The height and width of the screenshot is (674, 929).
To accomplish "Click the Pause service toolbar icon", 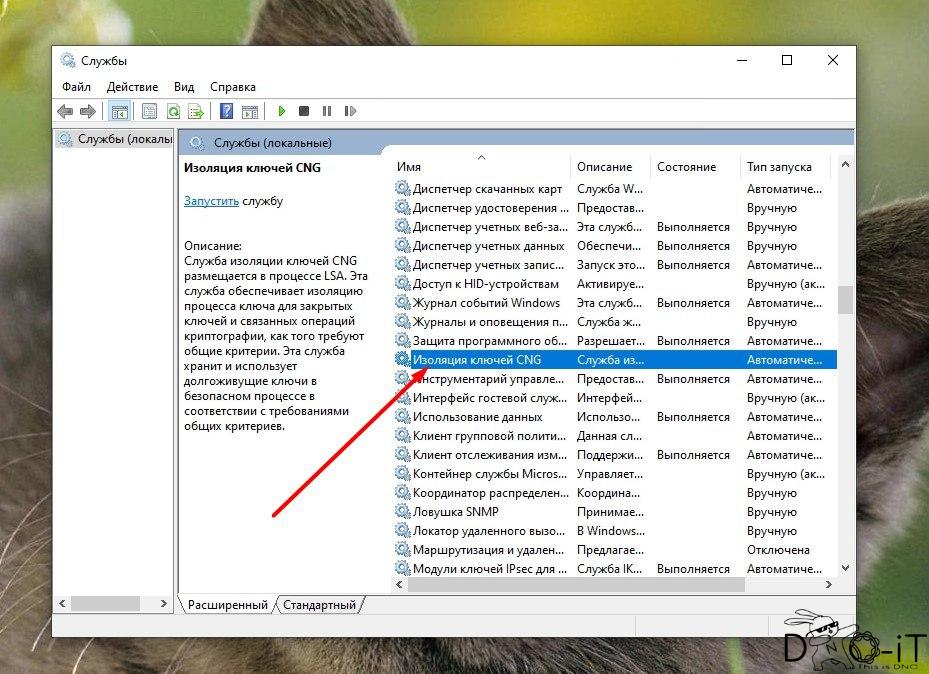I will pyautogui.click(x=327, y=112).
